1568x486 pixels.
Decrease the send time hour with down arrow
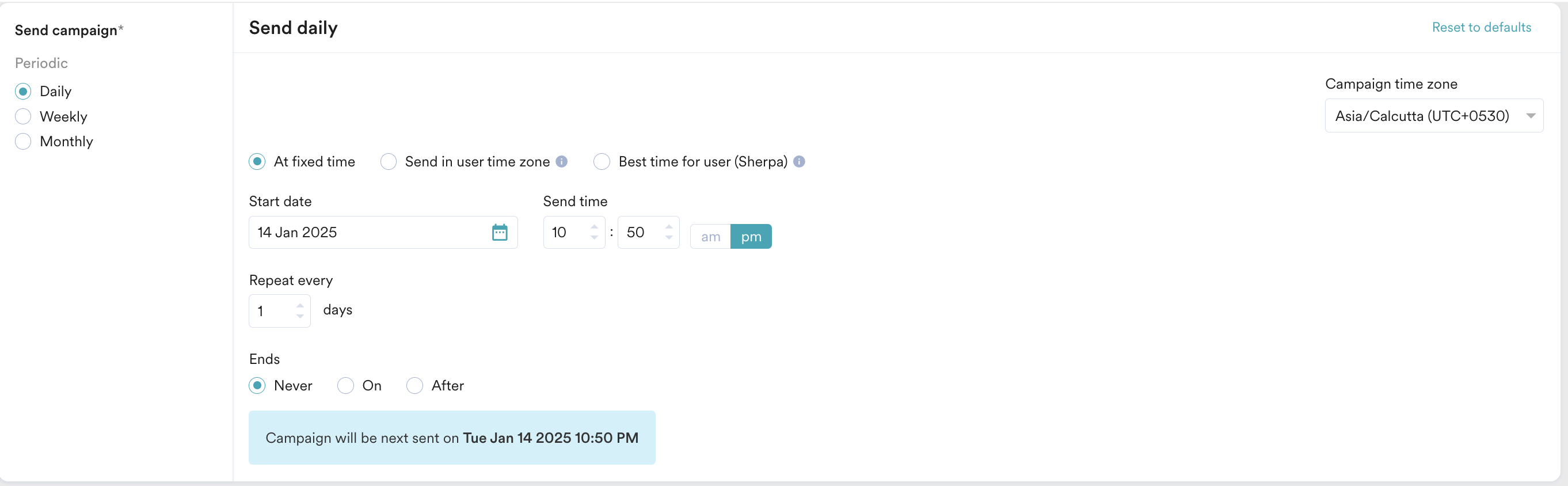(x=594, y=237)
